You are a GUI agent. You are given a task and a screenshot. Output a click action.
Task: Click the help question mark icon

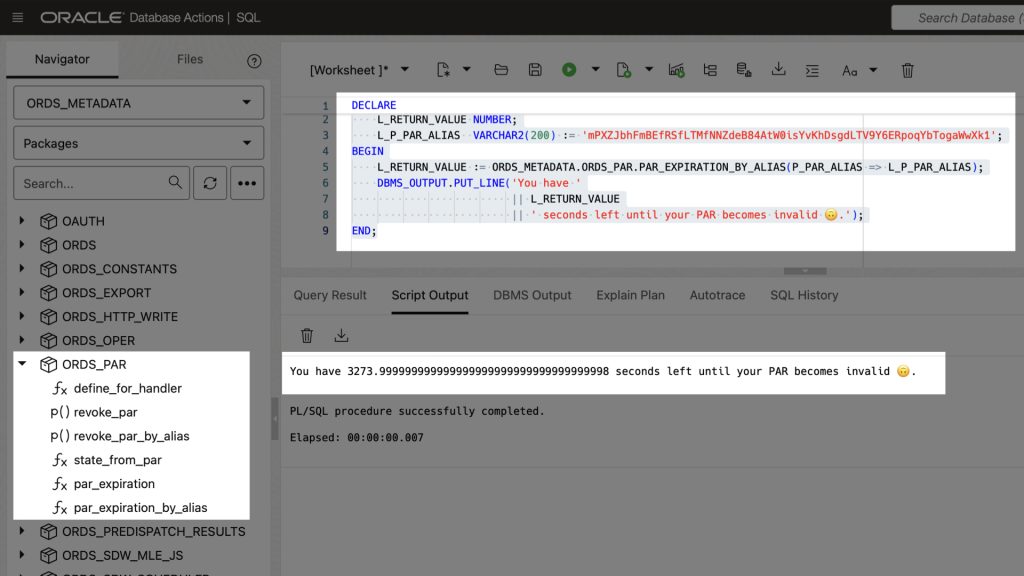pyautogui.click(x=254, y=61)
